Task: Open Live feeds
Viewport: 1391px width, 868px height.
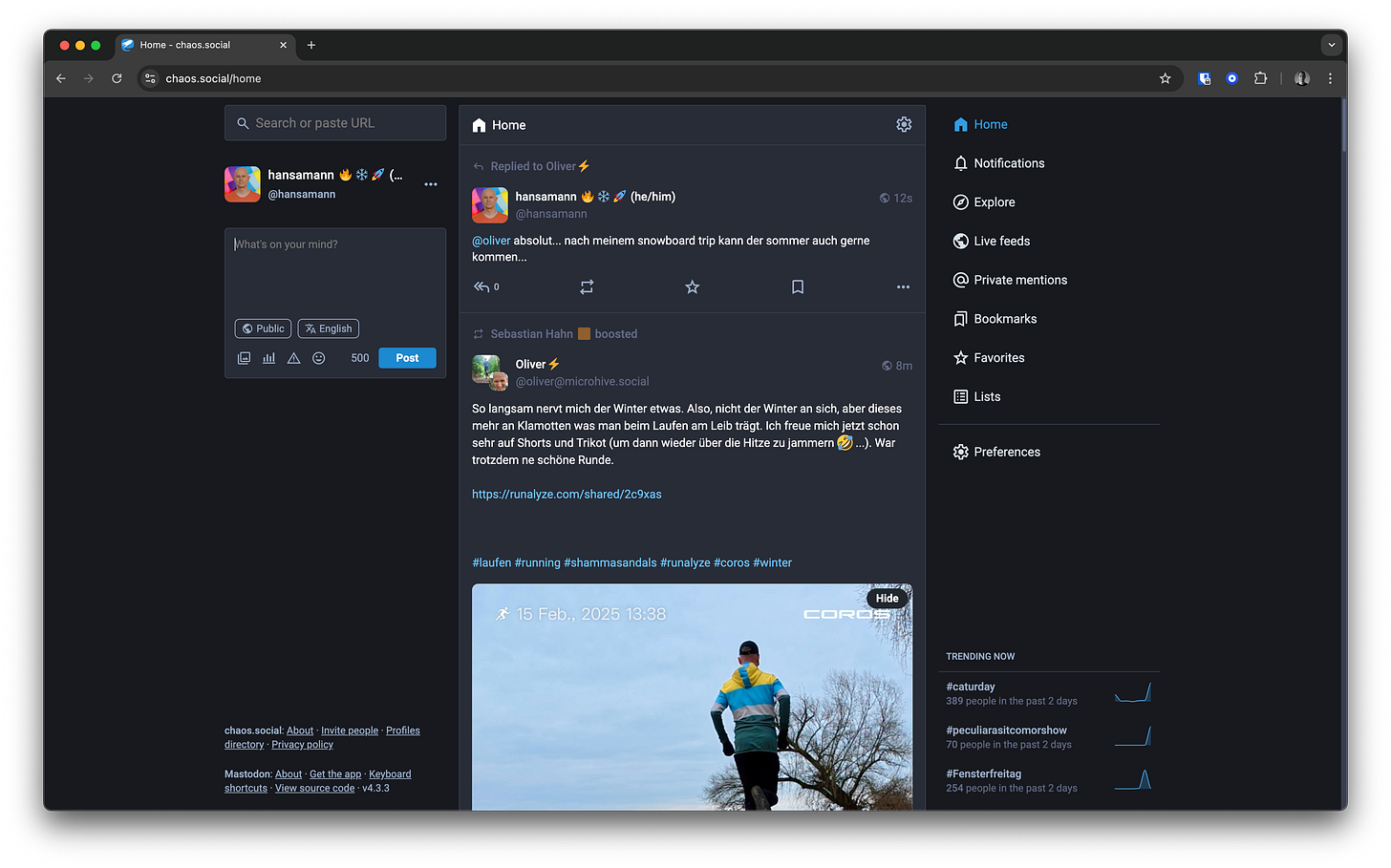Action: 991,242
